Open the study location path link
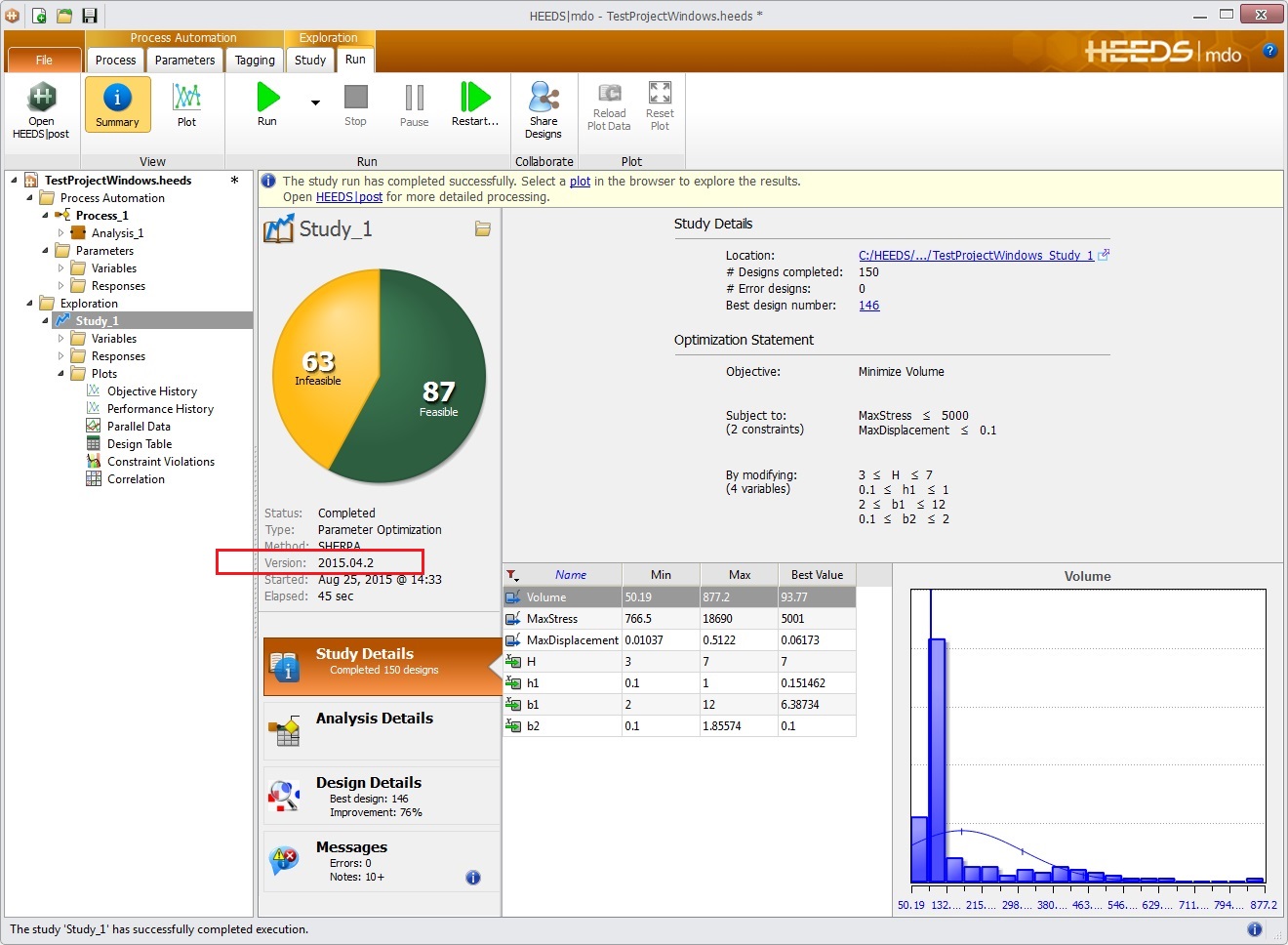 click(x=976, y=256)
